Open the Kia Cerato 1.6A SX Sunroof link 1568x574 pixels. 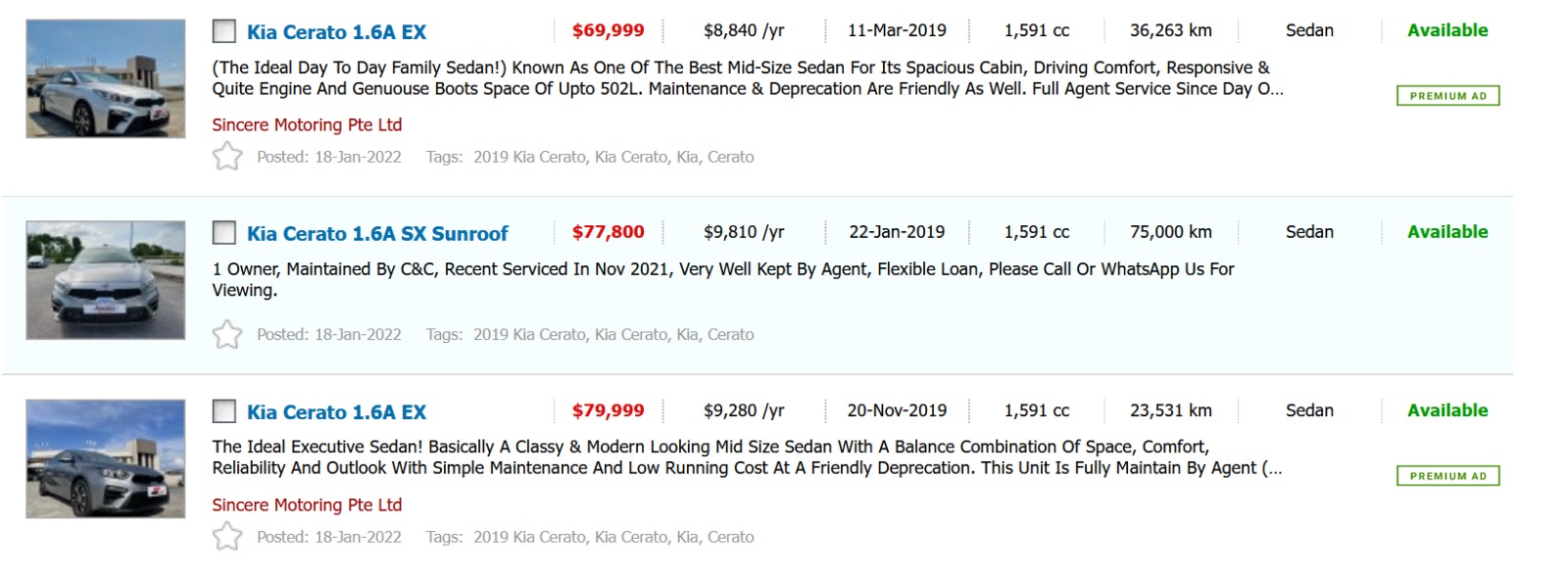tap(377, 234)
